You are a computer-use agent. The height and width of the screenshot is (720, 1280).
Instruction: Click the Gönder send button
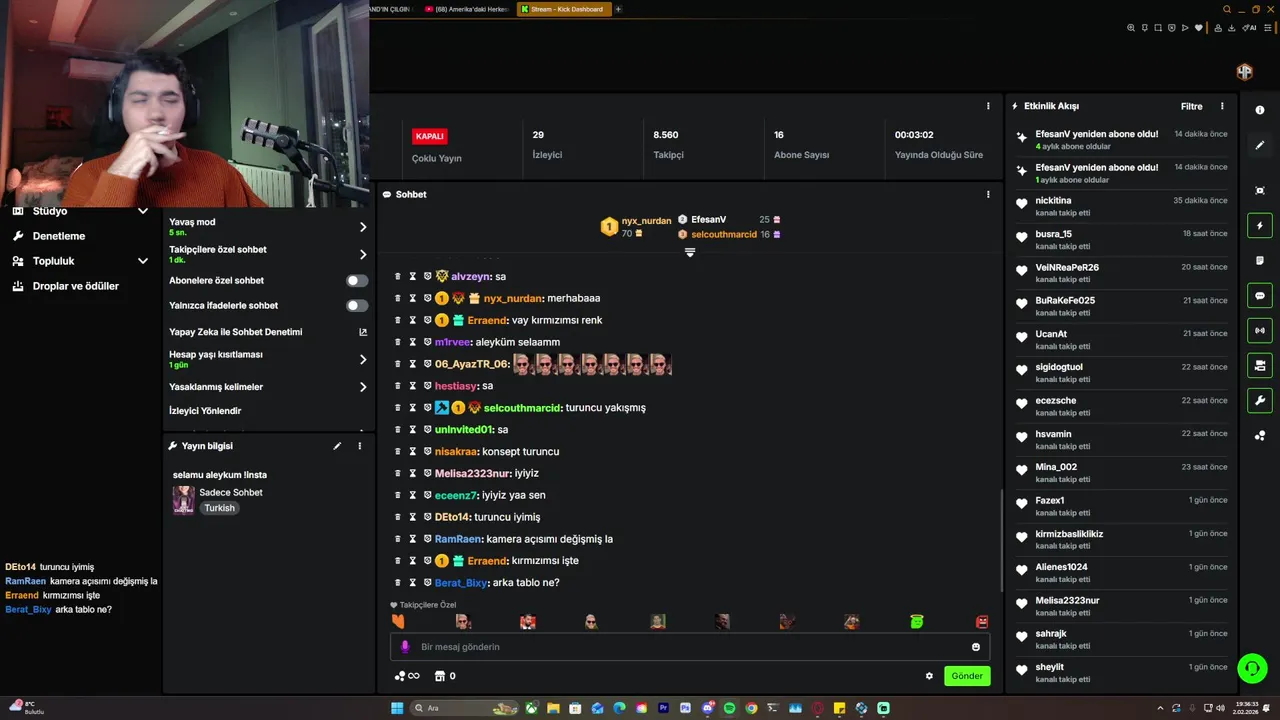click(x=967, y=676)
